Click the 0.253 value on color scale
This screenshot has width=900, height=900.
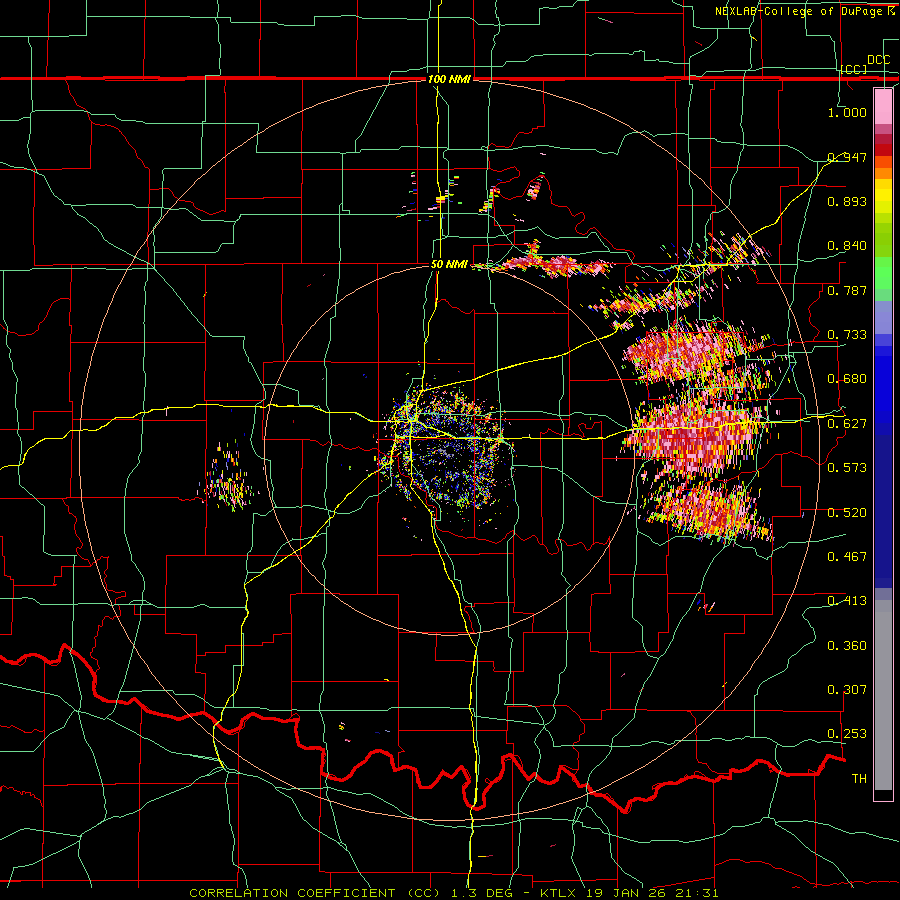pyautogui.click(x=847, y=734)
